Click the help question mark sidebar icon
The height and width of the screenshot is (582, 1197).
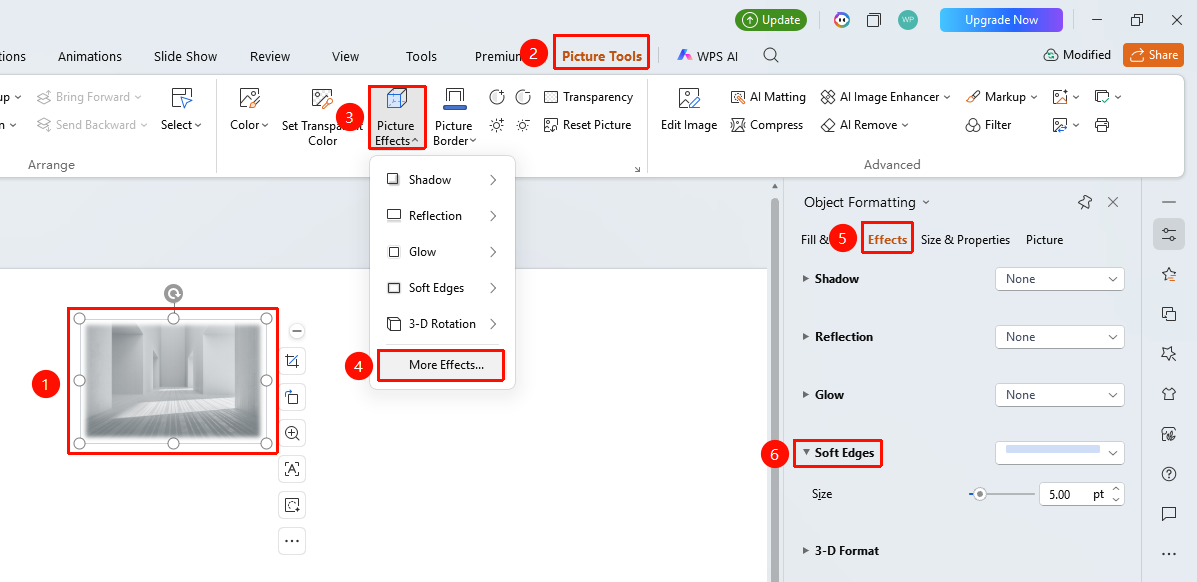[1169, 474]
